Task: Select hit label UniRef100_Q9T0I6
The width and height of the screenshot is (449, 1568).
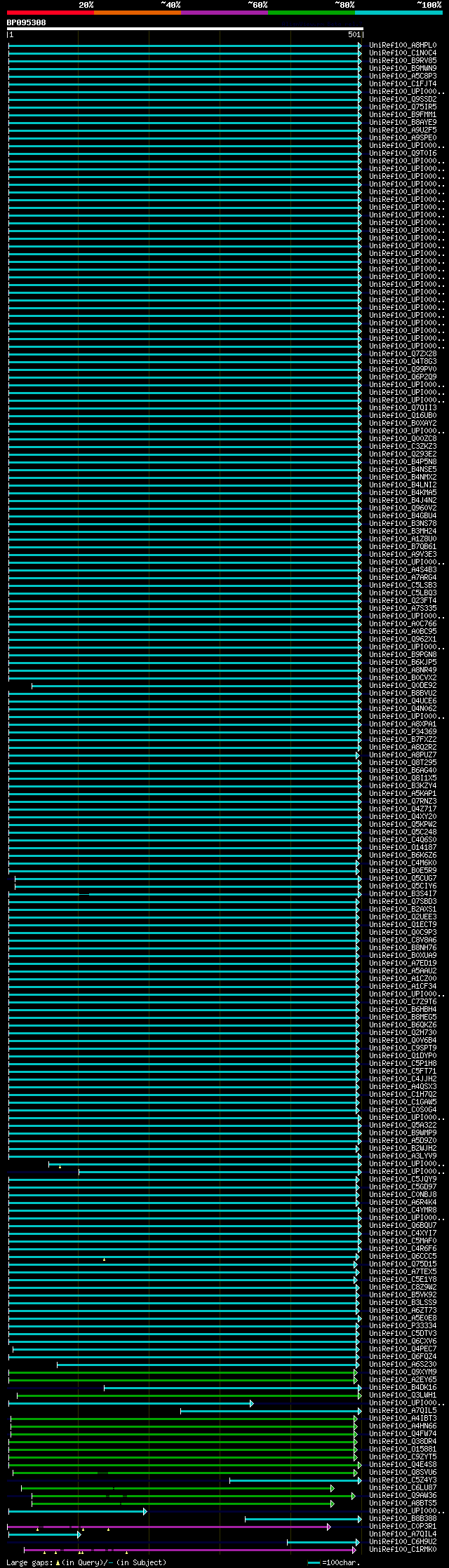Action: click(403, 153)
